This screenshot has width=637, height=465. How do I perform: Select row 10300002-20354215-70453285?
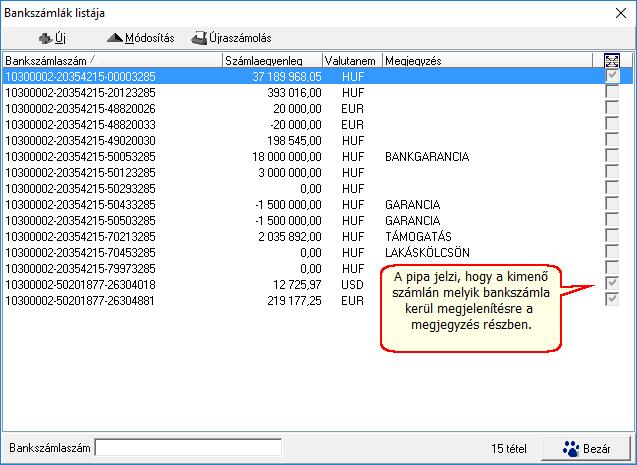point(318,253)
